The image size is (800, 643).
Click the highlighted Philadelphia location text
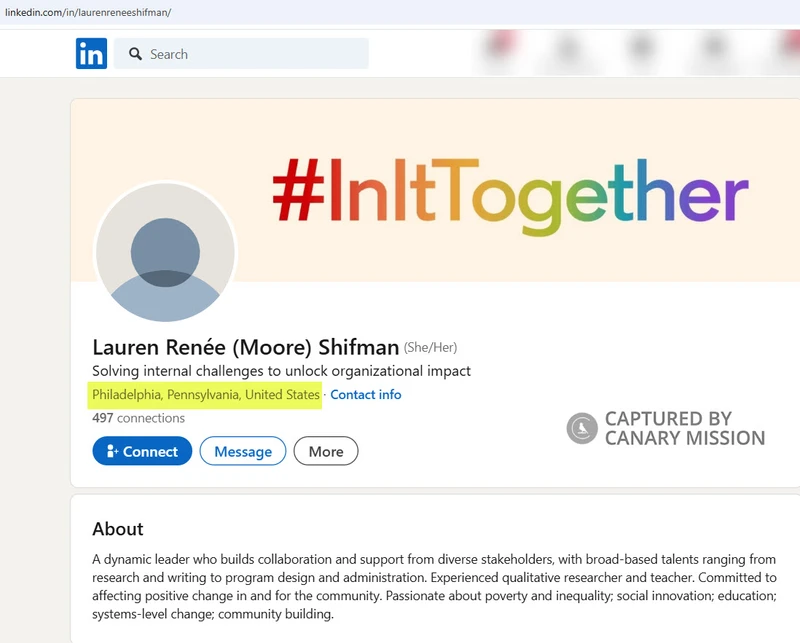(x=206, y=394)
